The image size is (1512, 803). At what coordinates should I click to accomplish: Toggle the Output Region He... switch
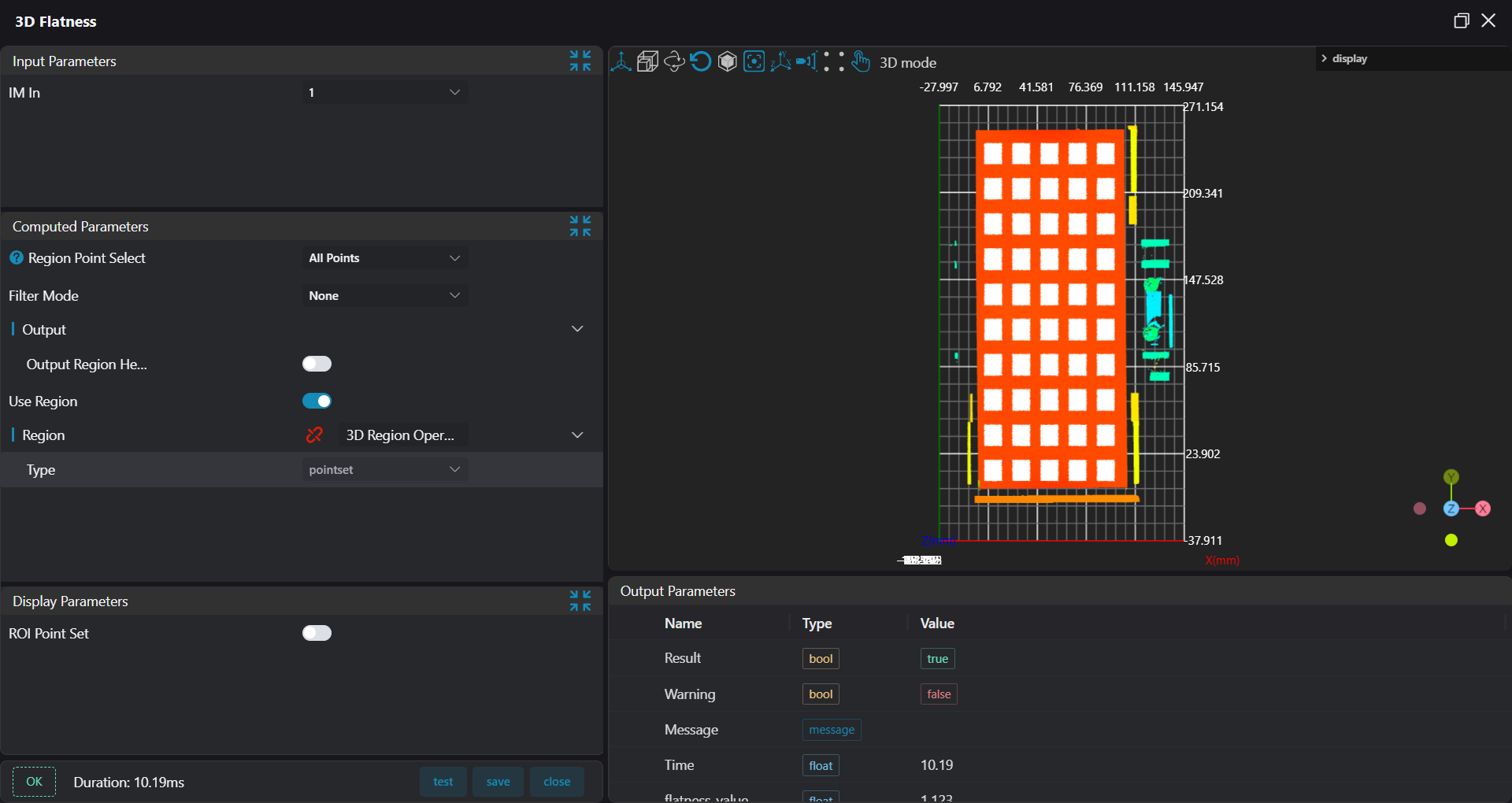[317, 364]
